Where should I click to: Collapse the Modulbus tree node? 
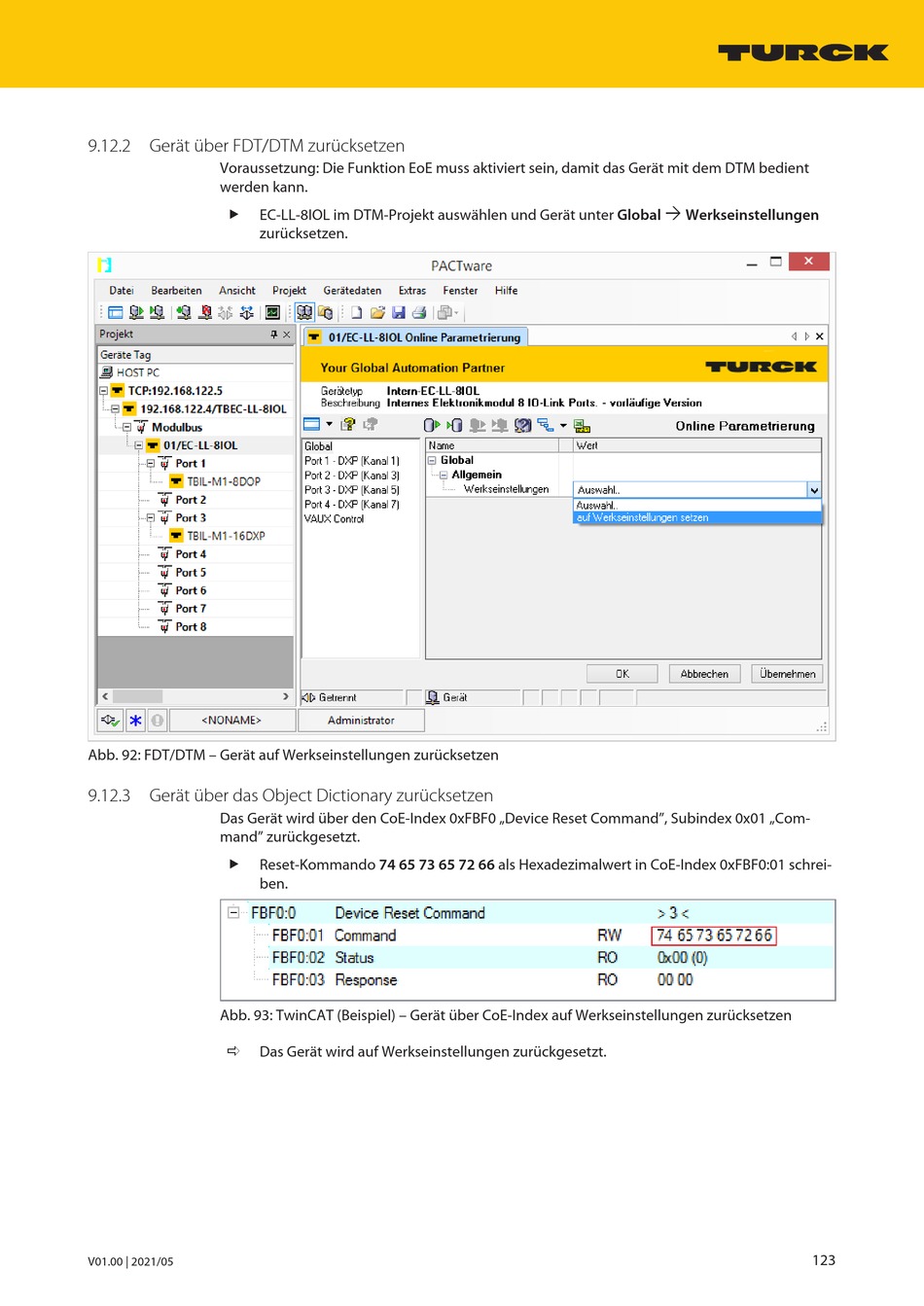[126, 427]
